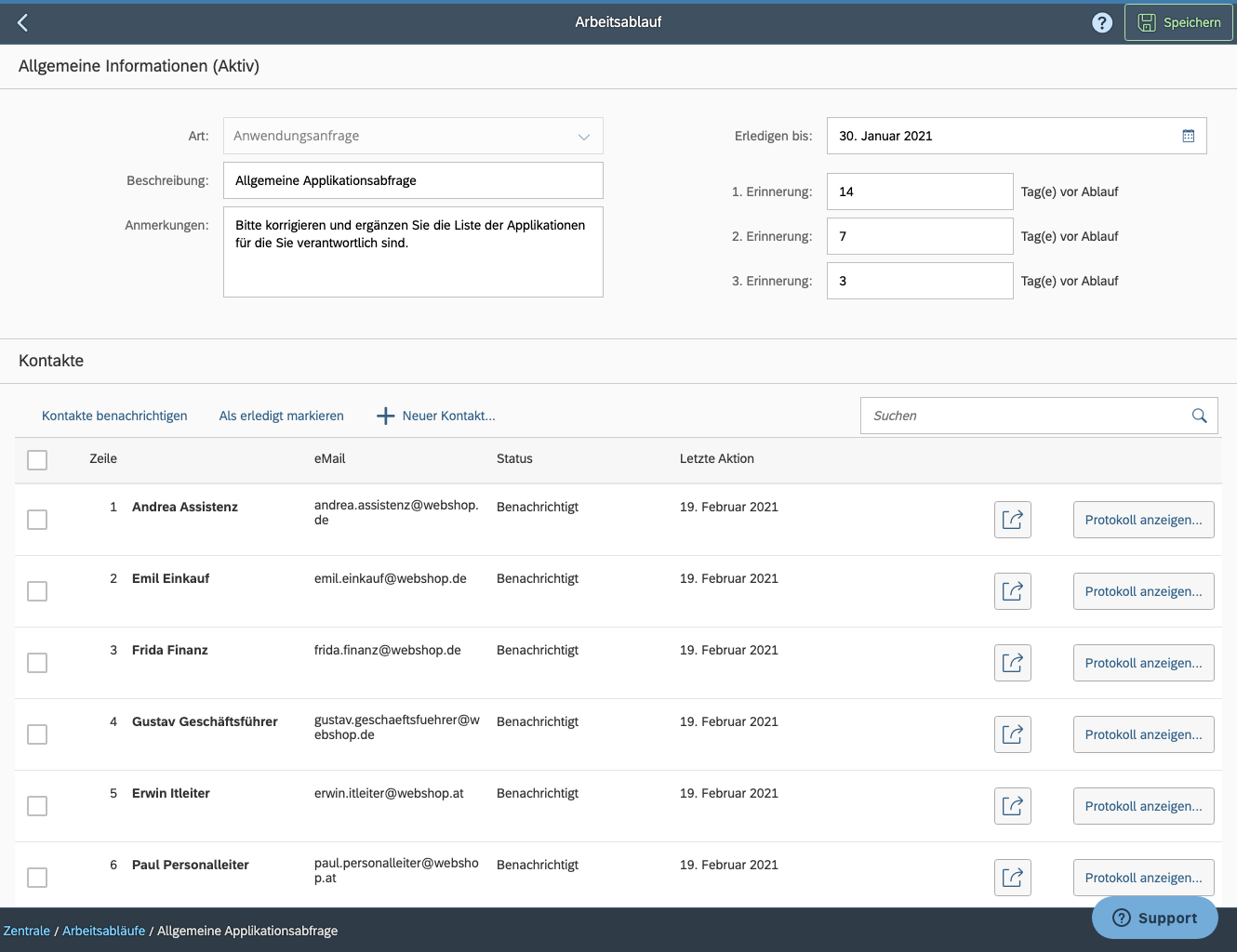The width and height of the screenshot is (1237, 952).
Task: Select the checkbox for Paul Personalleiter
Action: [x=37, y=877]
